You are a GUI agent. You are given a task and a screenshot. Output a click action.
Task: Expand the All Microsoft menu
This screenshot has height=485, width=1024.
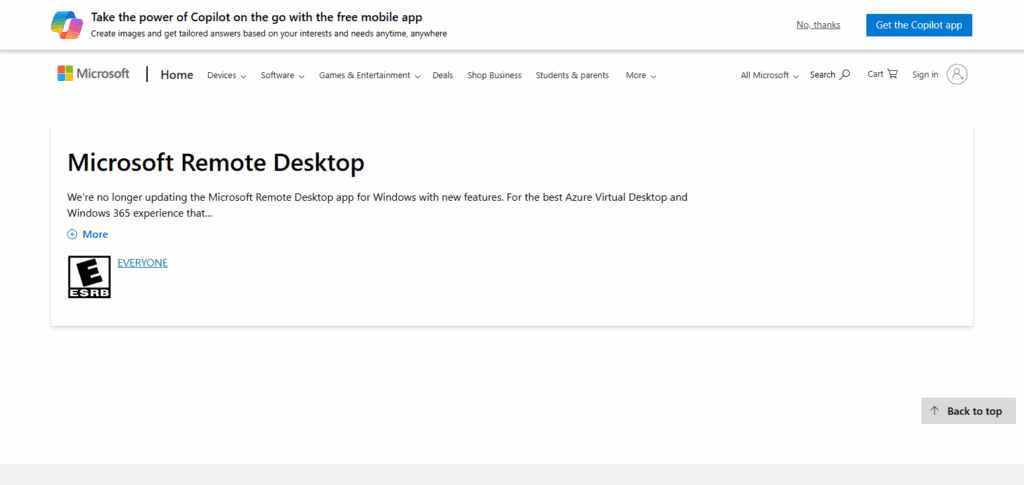pos(770,75)
